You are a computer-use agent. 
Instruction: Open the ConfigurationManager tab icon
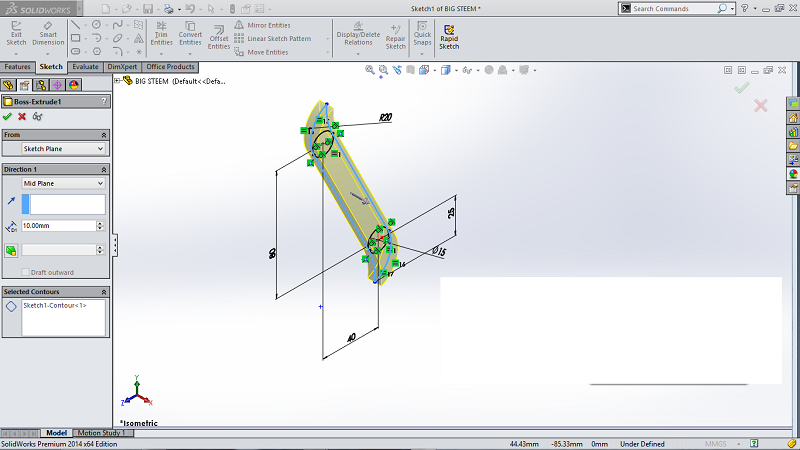point(41,85)
